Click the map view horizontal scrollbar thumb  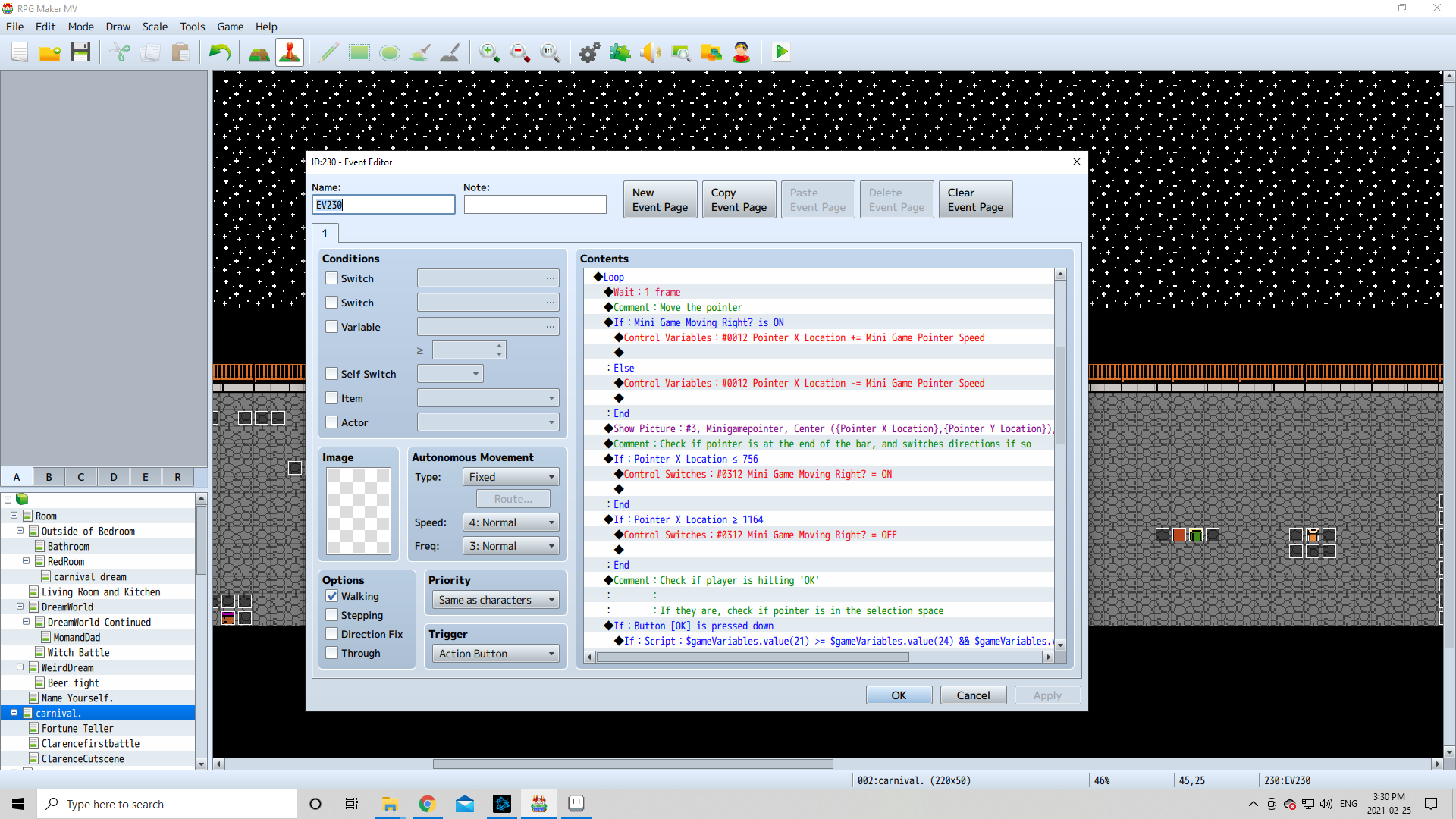coord(632,764)
